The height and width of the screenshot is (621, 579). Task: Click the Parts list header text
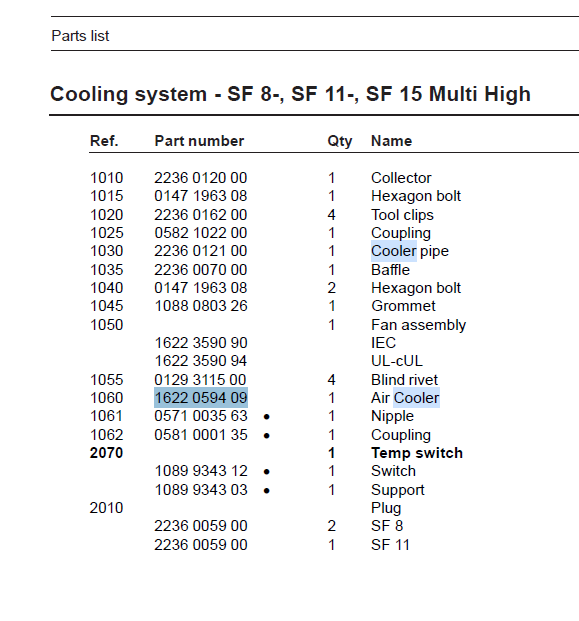coord(80,36)
